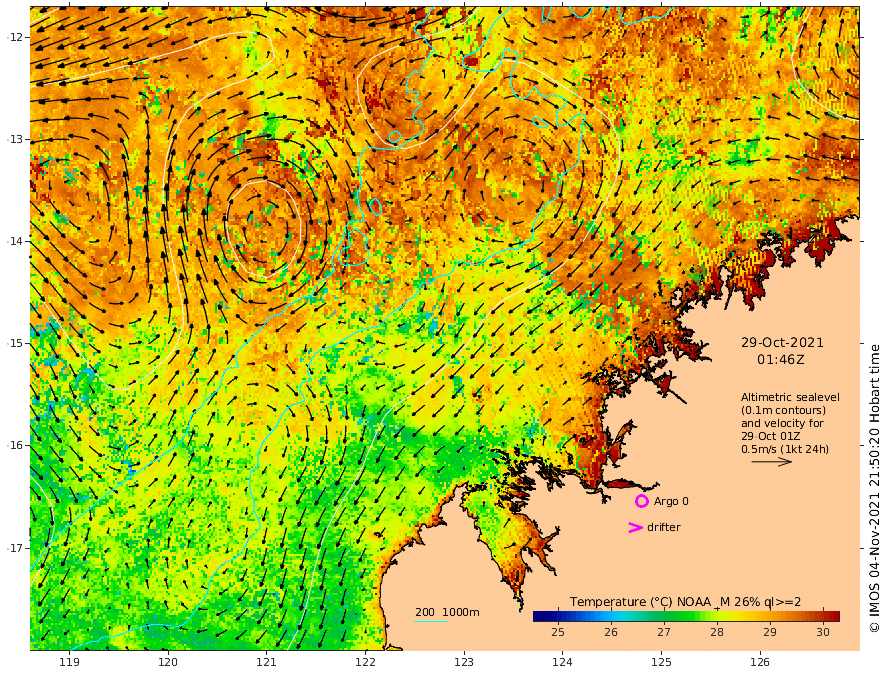Image resolution: width=880 pixels, height=680 pixels.
Task: Select the time label 01:46Z
Action: [x=781, y=360]
